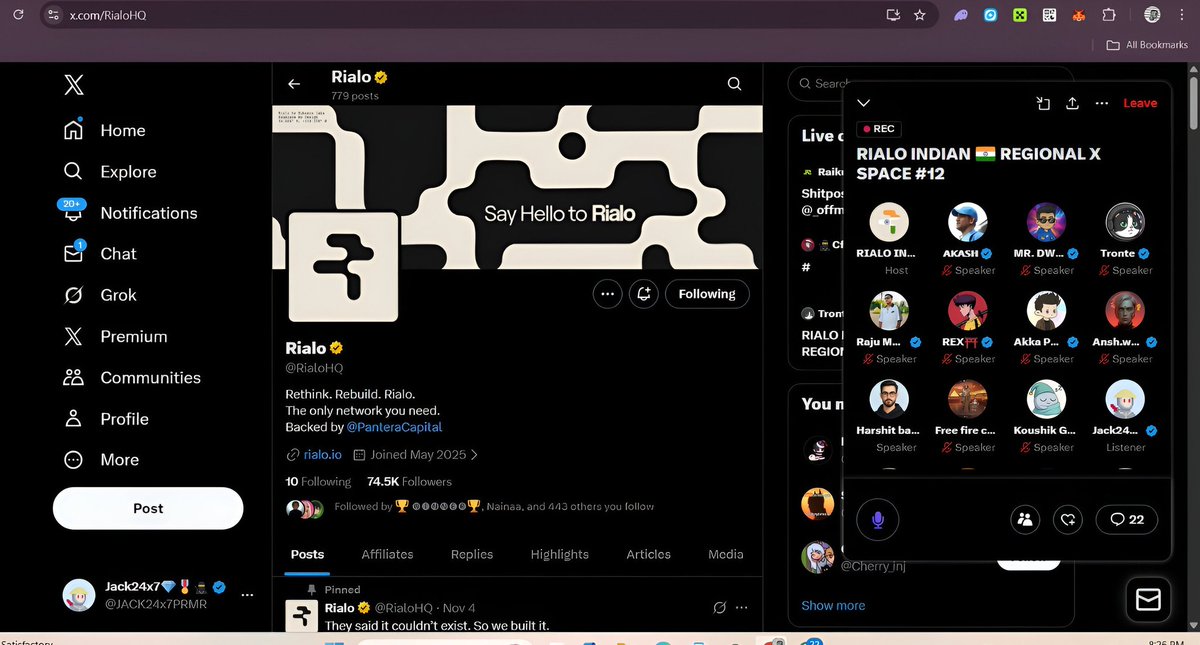Open the Say Hello to Rialo banner

[x=517, y=187]
